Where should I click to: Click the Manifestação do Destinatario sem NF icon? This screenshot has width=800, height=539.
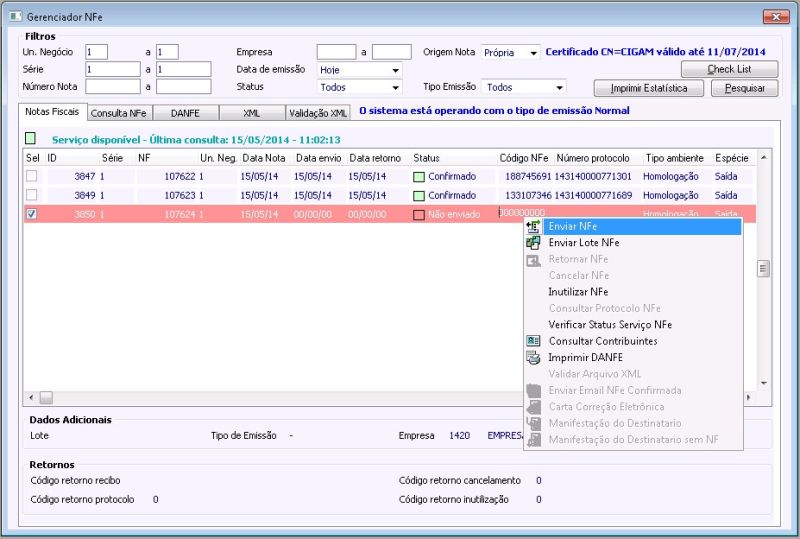click(x=533, y=439)
